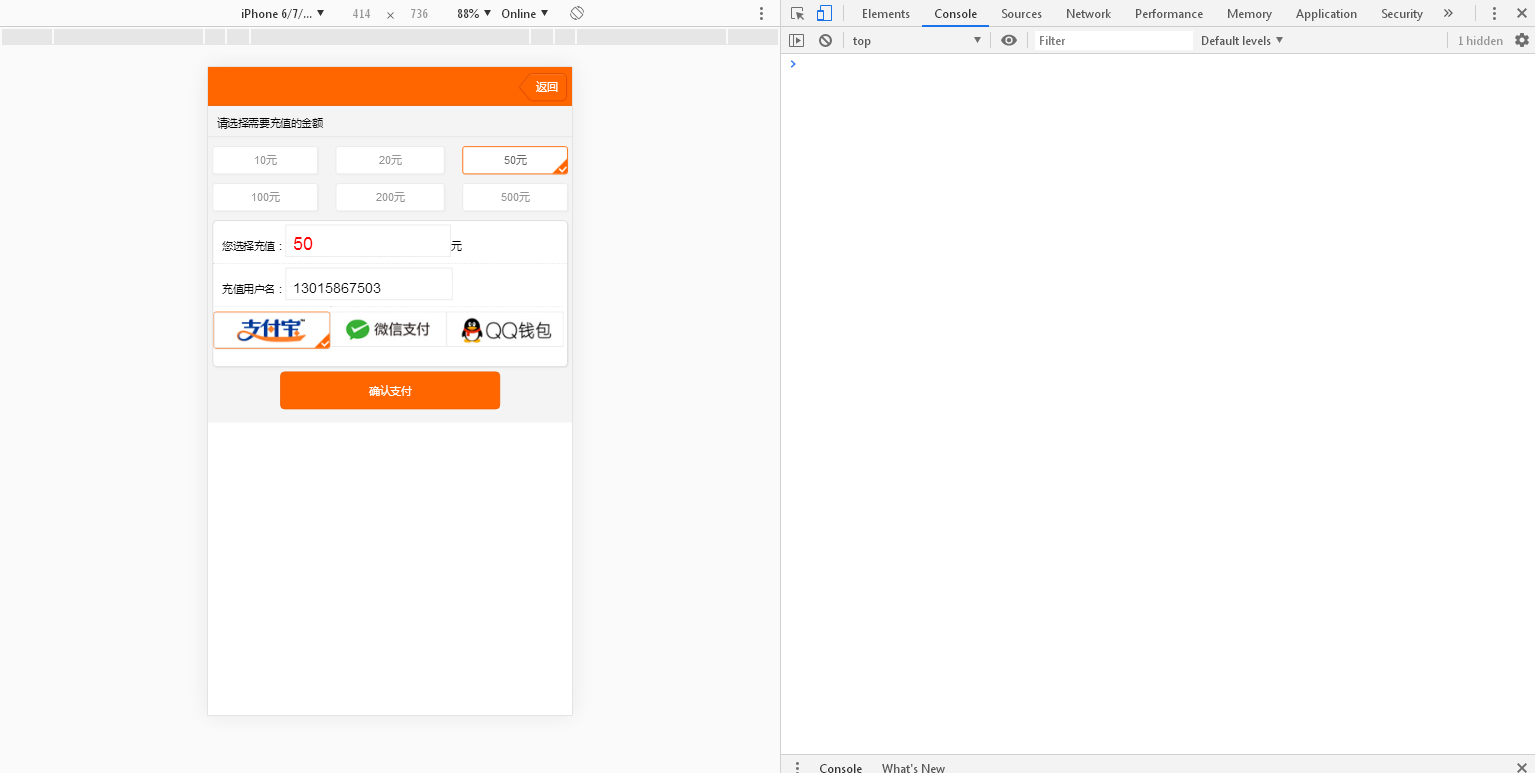Open the iPhone 6/7 device dropdown
Screen dimensions: 1535x773
pos(282,14)
